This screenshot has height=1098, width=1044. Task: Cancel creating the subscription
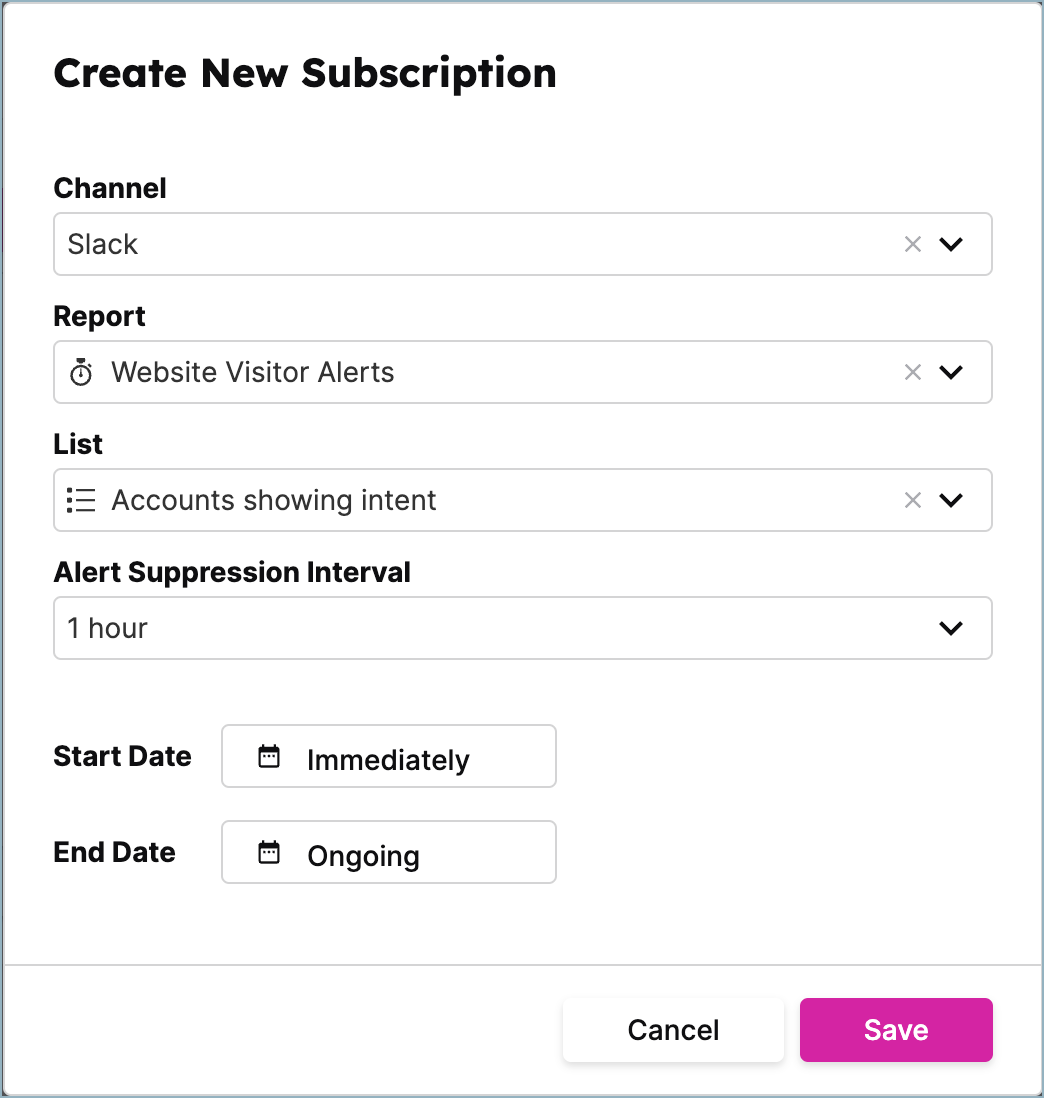pyautogui.click(x=673, y=1030)
